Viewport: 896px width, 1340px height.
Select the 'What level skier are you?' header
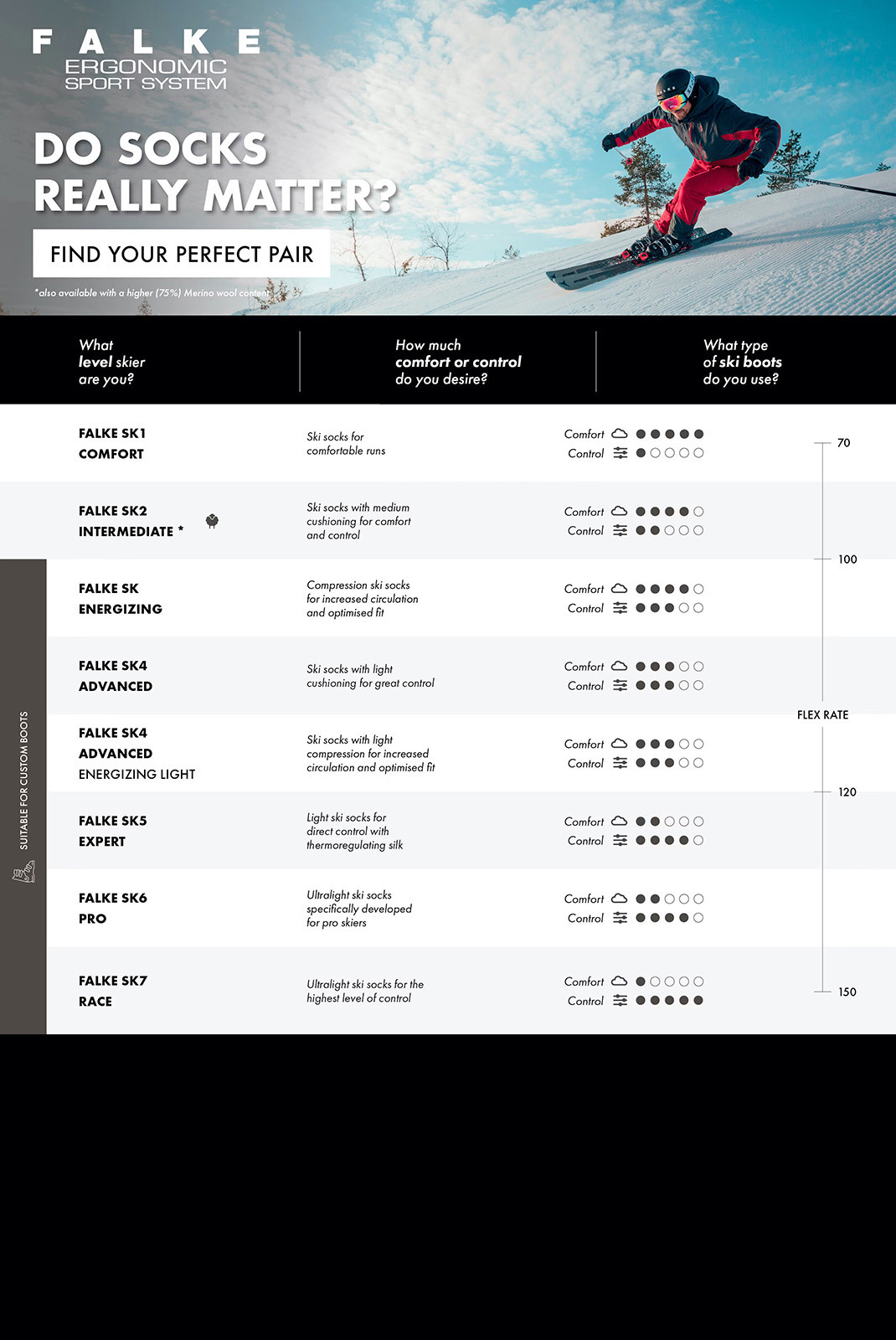tap(112, 362)
